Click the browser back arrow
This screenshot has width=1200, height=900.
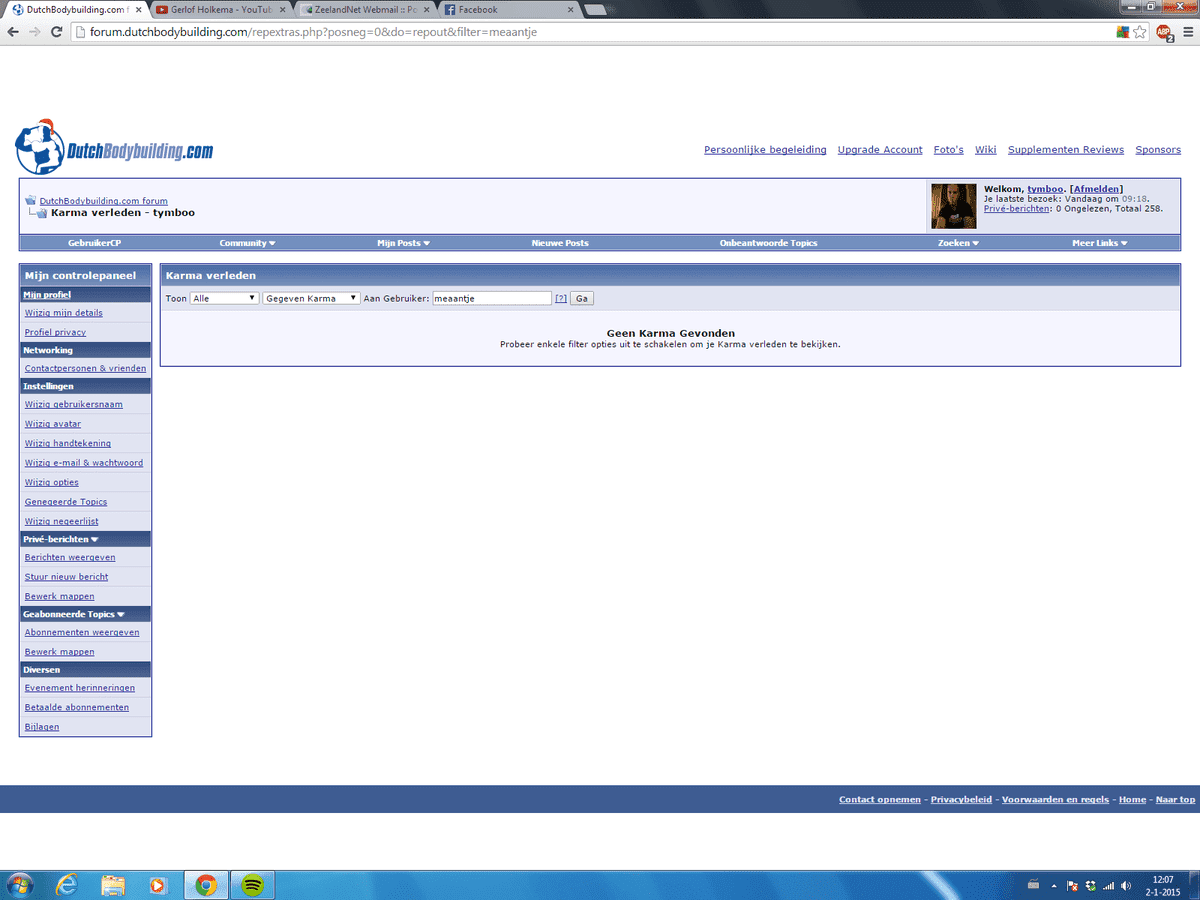[13, 32]
